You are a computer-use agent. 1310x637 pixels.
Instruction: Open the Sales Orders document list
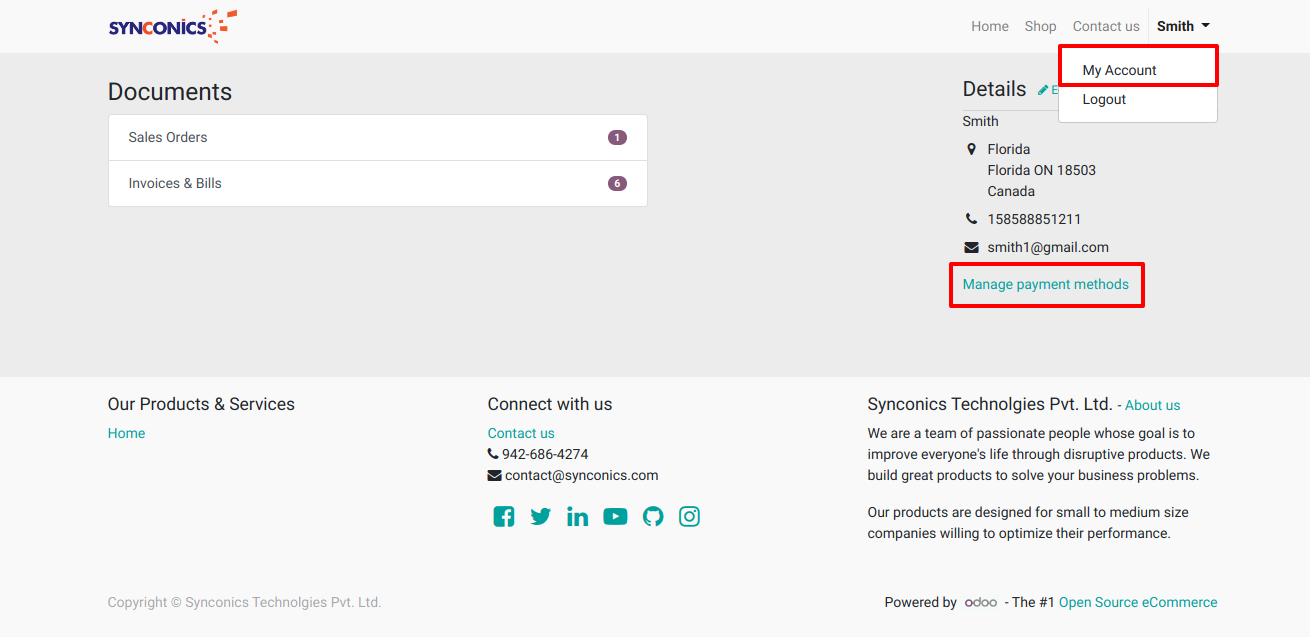pyautogui.click(x=377, y=138)
